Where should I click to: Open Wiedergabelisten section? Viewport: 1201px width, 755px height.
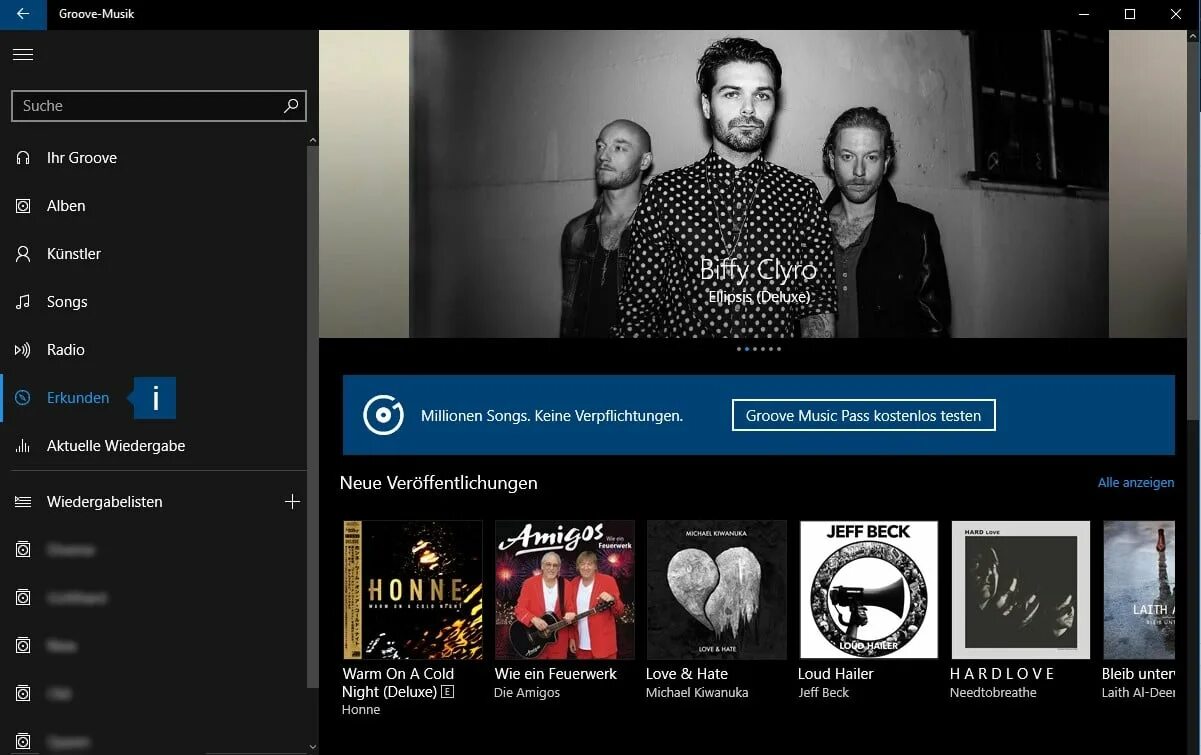(x=104, y=502)
